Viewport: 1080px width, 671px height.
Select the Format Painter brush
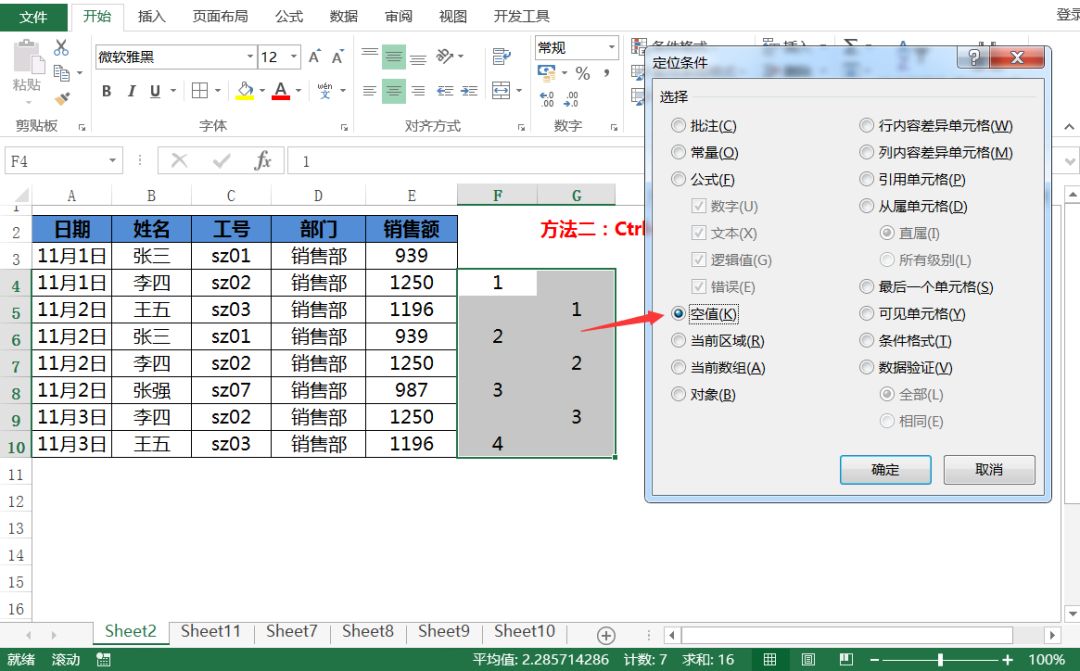(x=62, y=99)
